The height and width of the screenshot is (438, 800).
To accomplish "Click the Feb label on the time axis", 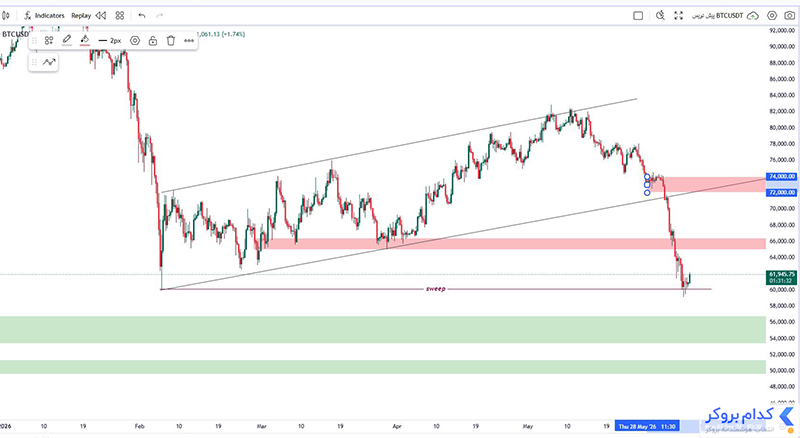I will [140, 426].
